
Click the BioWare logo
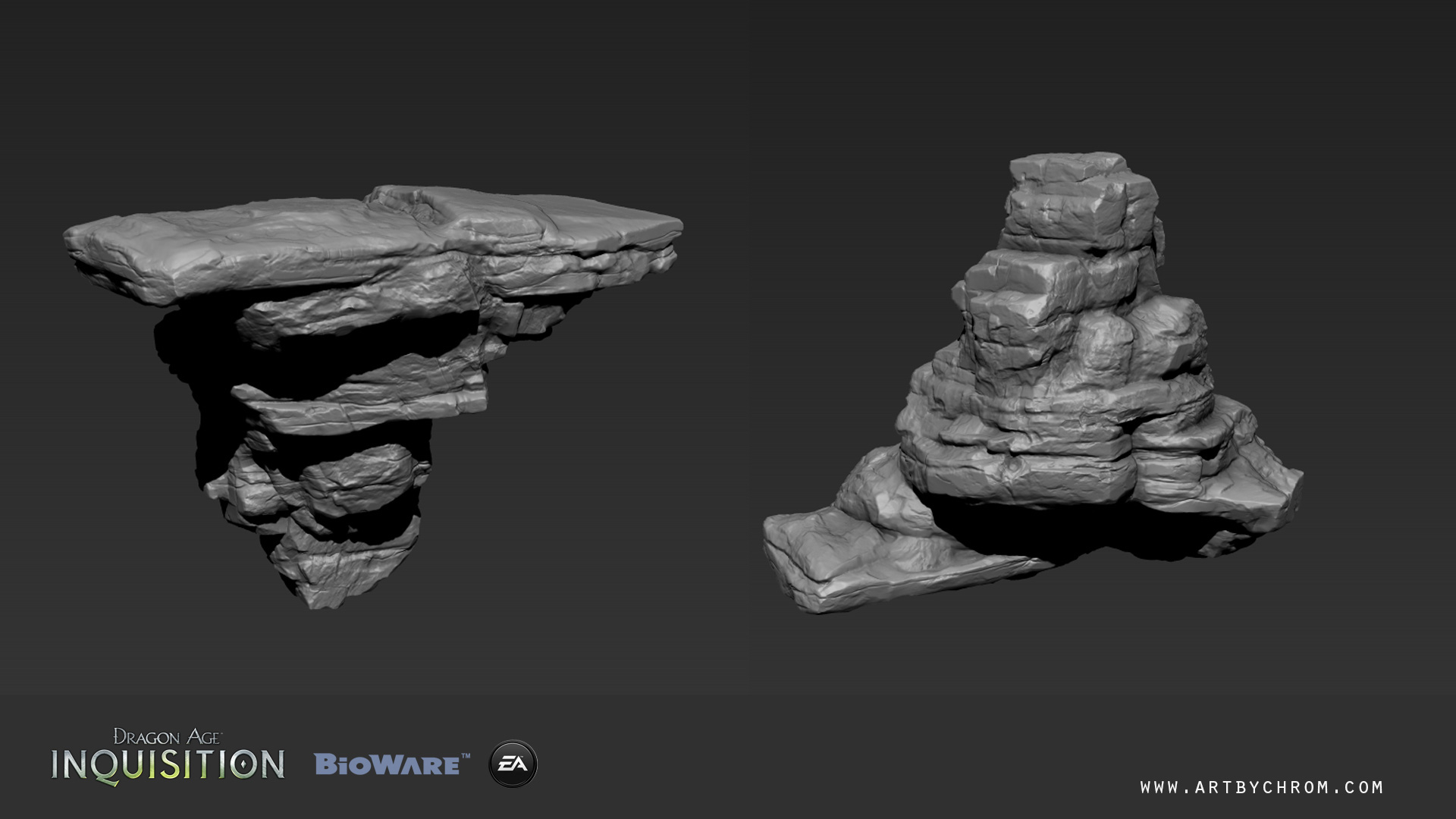coord(392,764)
